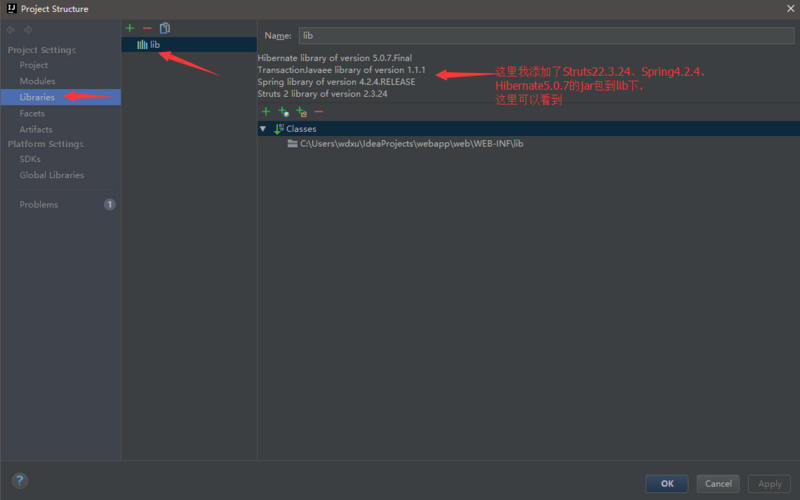
Task: Click the copy library icon
Action: pyautogui.click(x=165, y=28)
